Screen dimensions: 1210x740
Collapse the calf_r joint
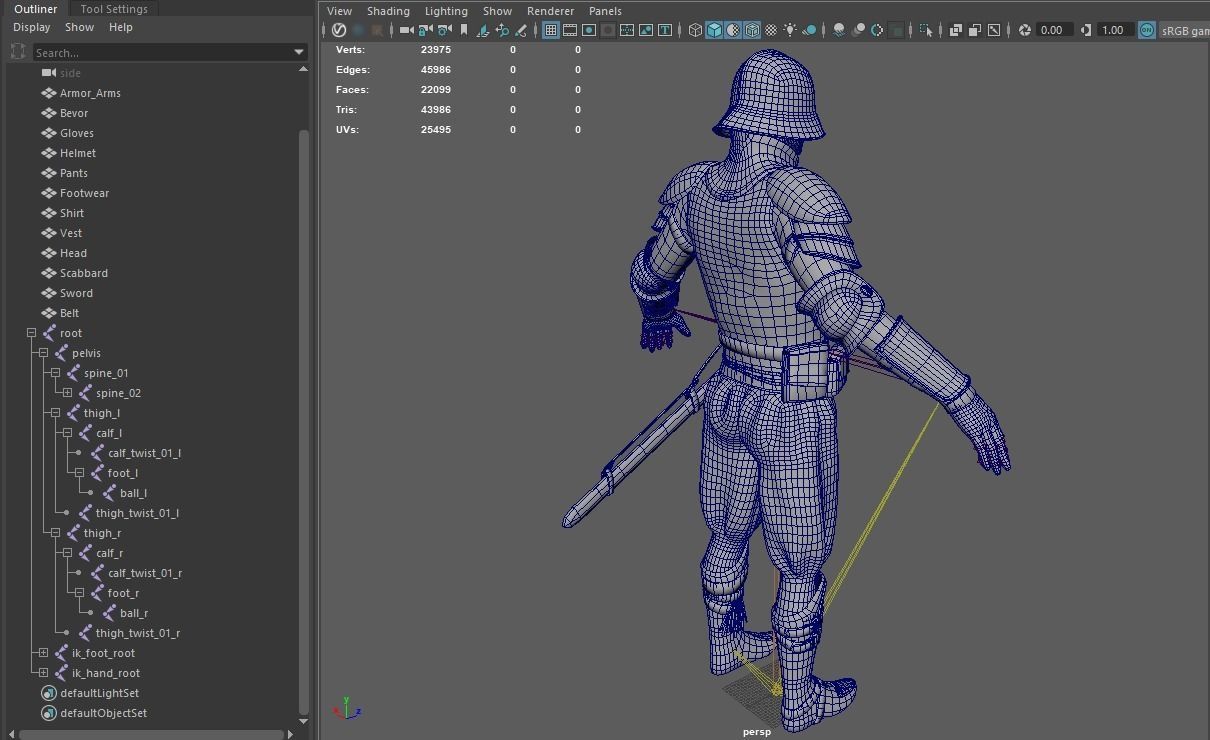coord(67,553)
